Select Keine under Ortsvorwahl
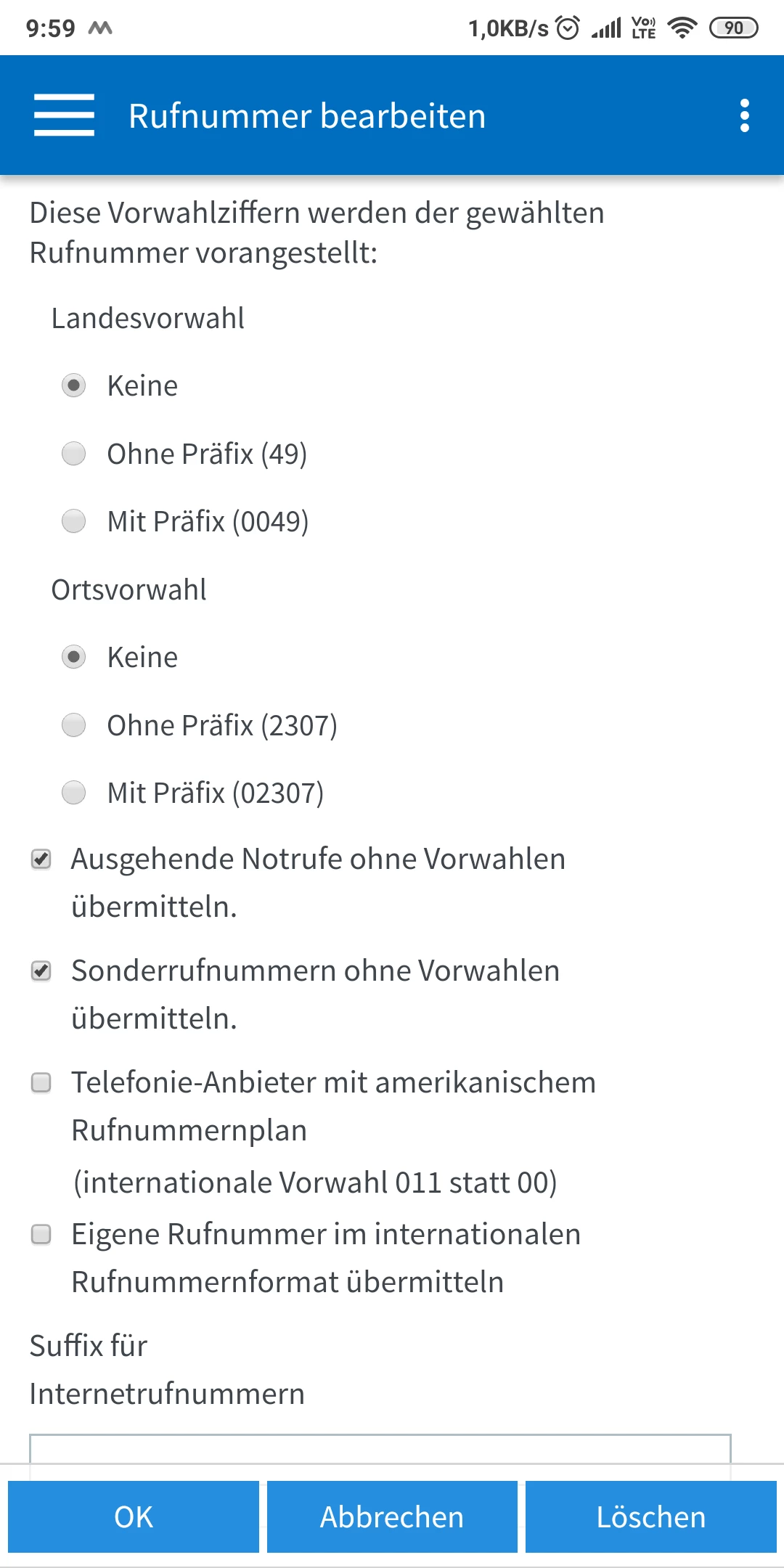 click(x=74, y=657)
